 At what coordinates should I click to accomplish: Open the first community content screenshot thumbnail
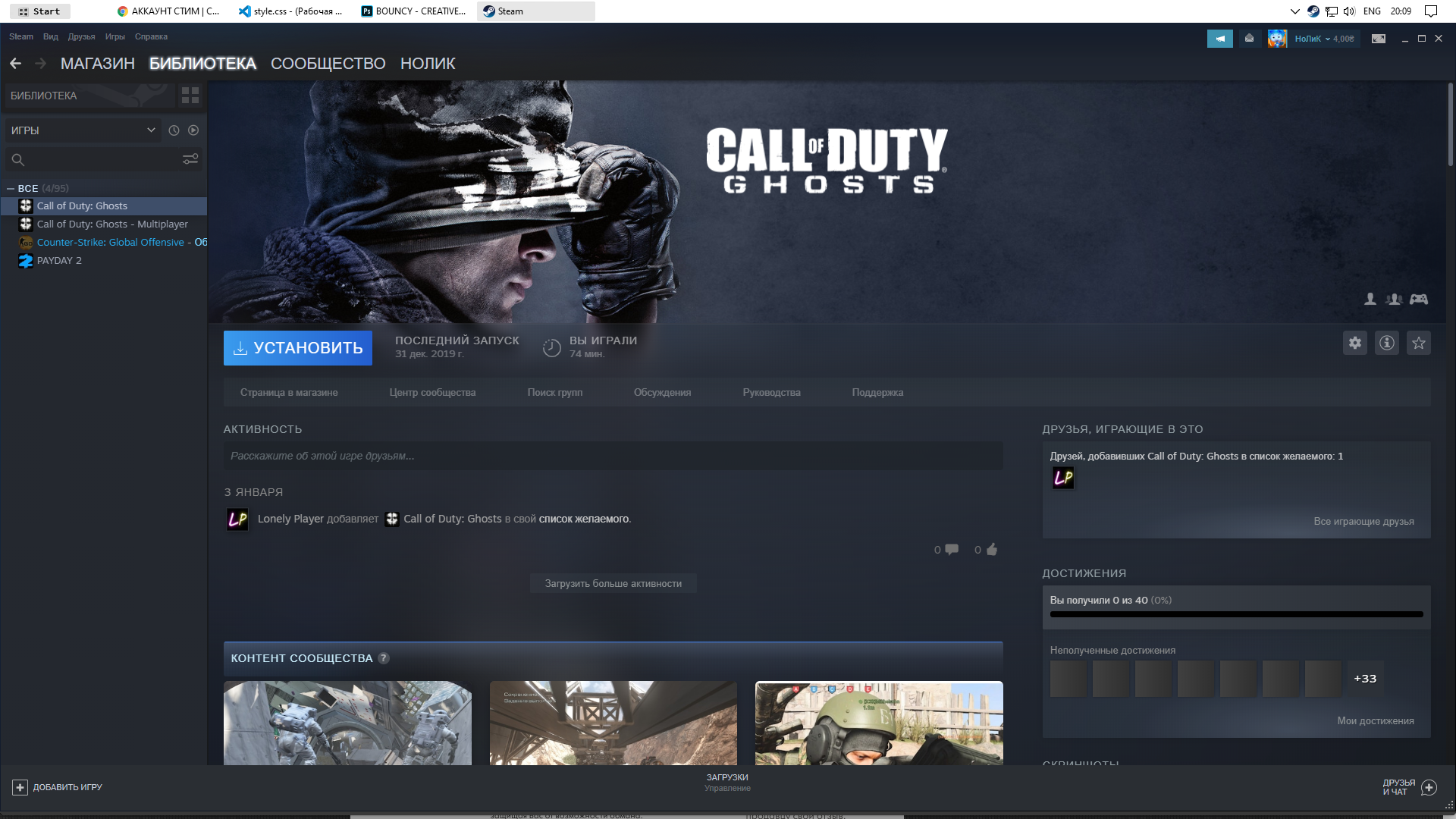click(x=347, y=723)
